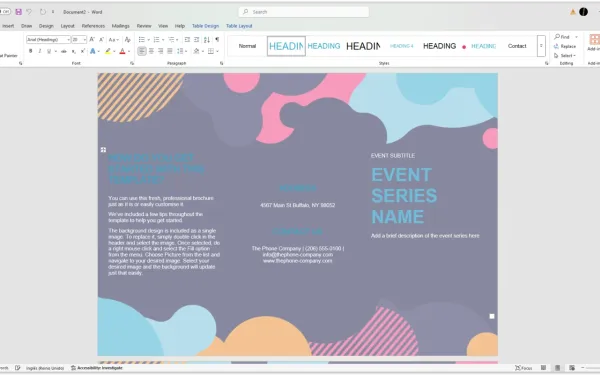Viewport: 600px width, 375px height.
Task: Pick the red font color
Action: tap(122, 51)
